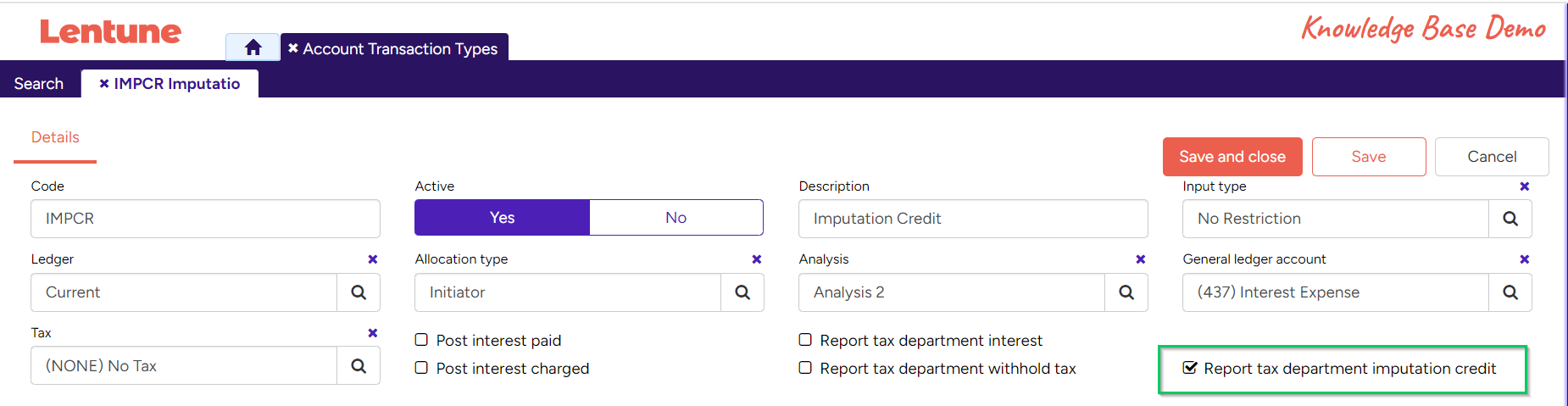
Task: Enable Report tax department interest
Action: [805, 340]
